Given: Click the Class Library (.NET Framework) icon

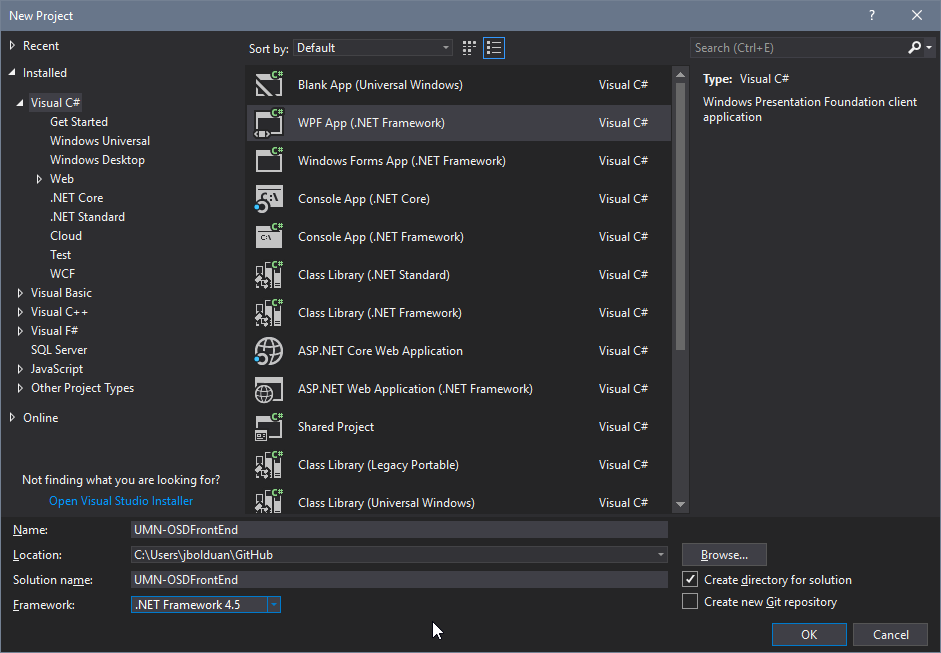Looking at the screenshot, I should (x=269, y=313).
